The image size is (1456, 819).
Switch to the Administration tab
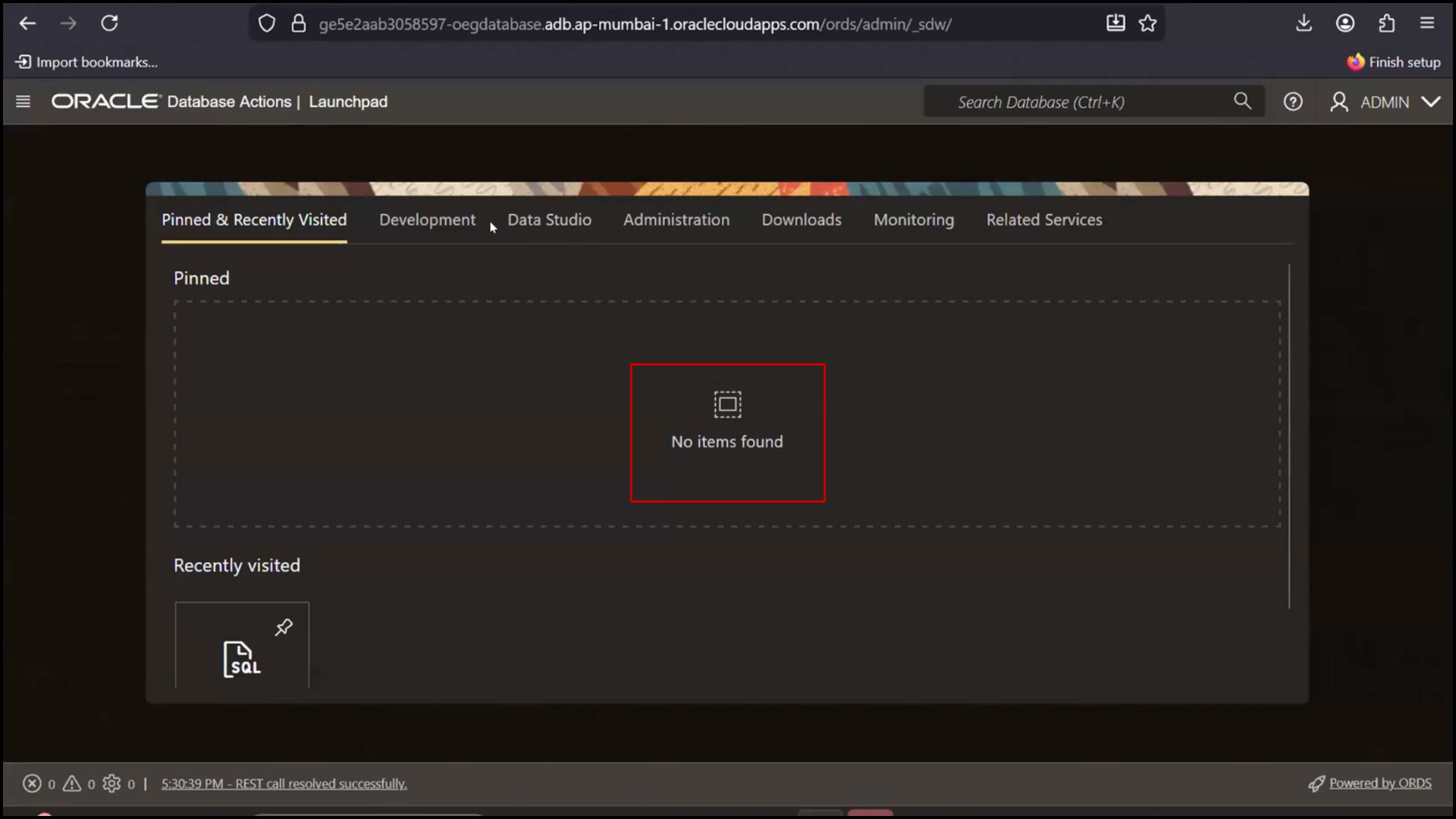click(x=676, y=219)
